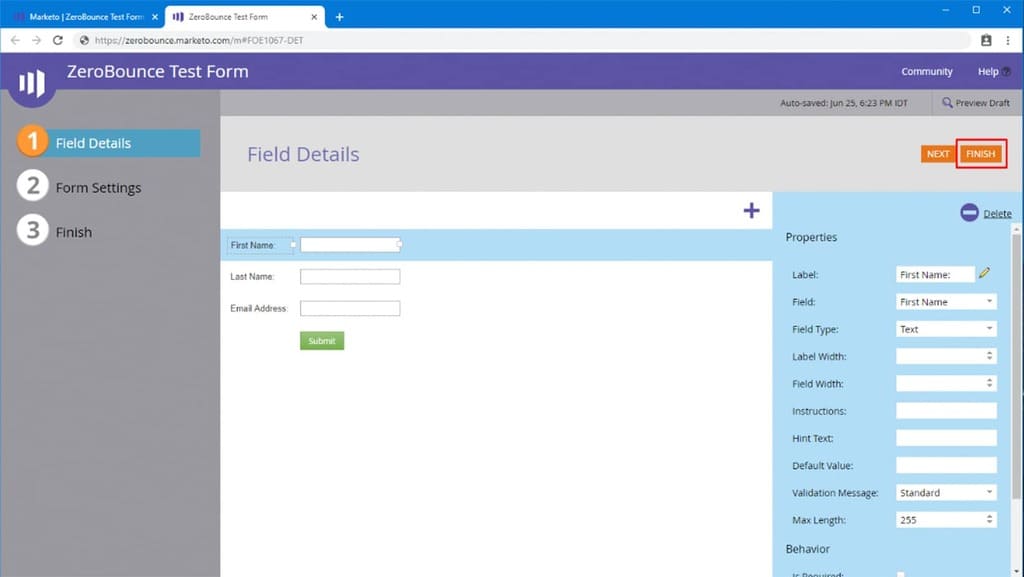Select the Last Name form field input
The height and width of the screenshot is (577, 1024).
(x=350, y=277)
